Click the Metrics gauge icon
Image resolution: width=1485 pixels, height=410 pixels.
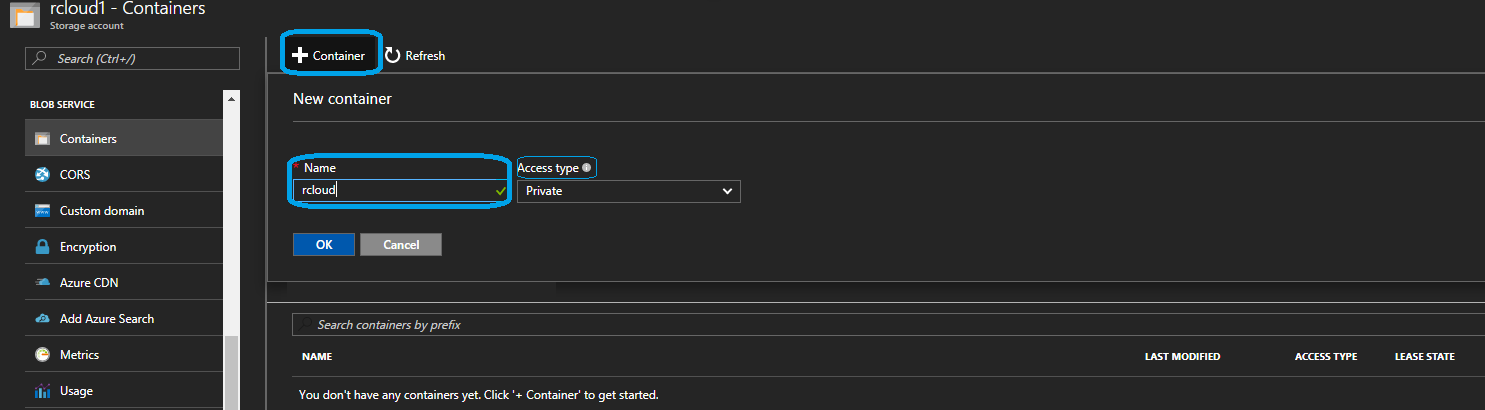coord(42,355)
